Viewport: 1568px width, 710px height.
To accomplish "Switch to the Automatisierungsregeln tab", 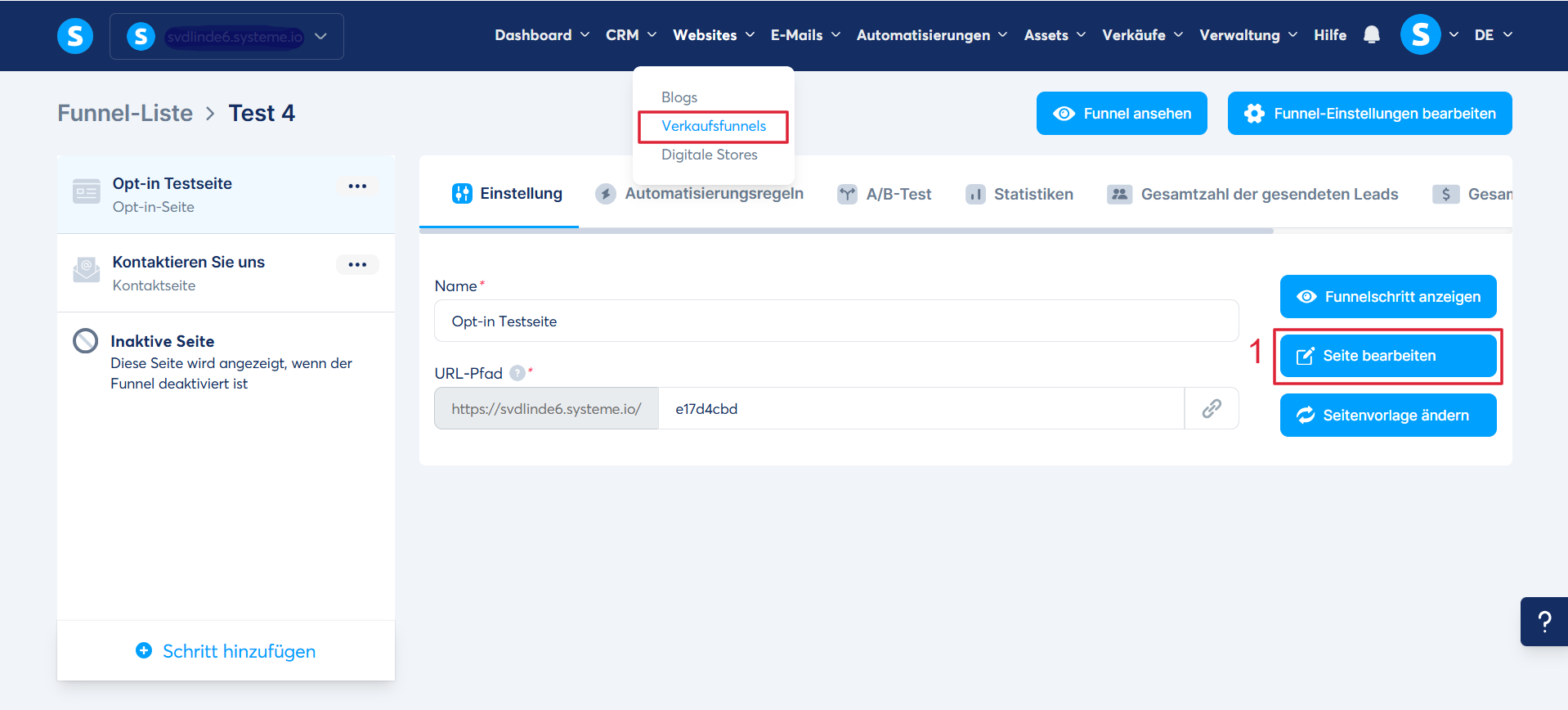I will click(699, 194).
